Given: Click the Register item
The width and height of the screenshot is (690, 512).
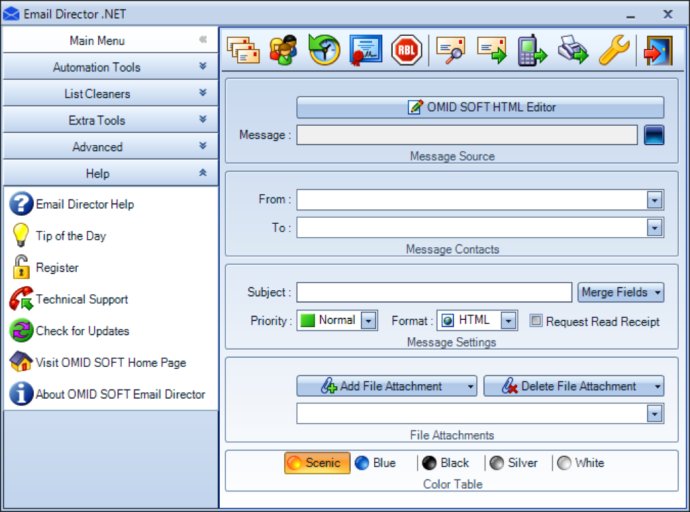Looking at the screenshot, I should tap(45, 267).
